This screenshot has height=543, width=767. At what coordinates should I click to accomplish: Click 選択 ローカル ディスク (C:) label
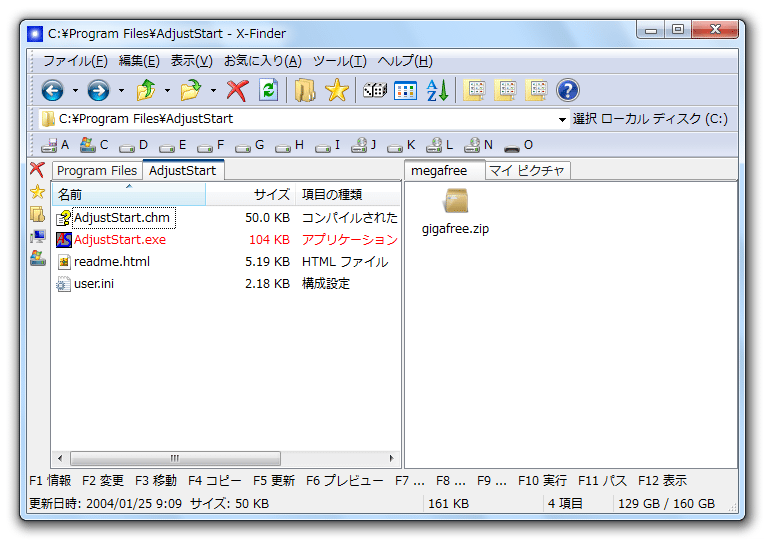tap(650, 119)
